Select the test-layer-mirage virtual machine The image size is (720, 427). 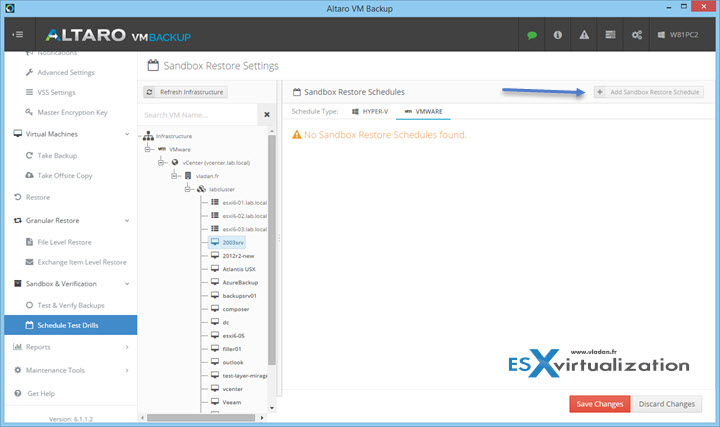pos(239,376)
